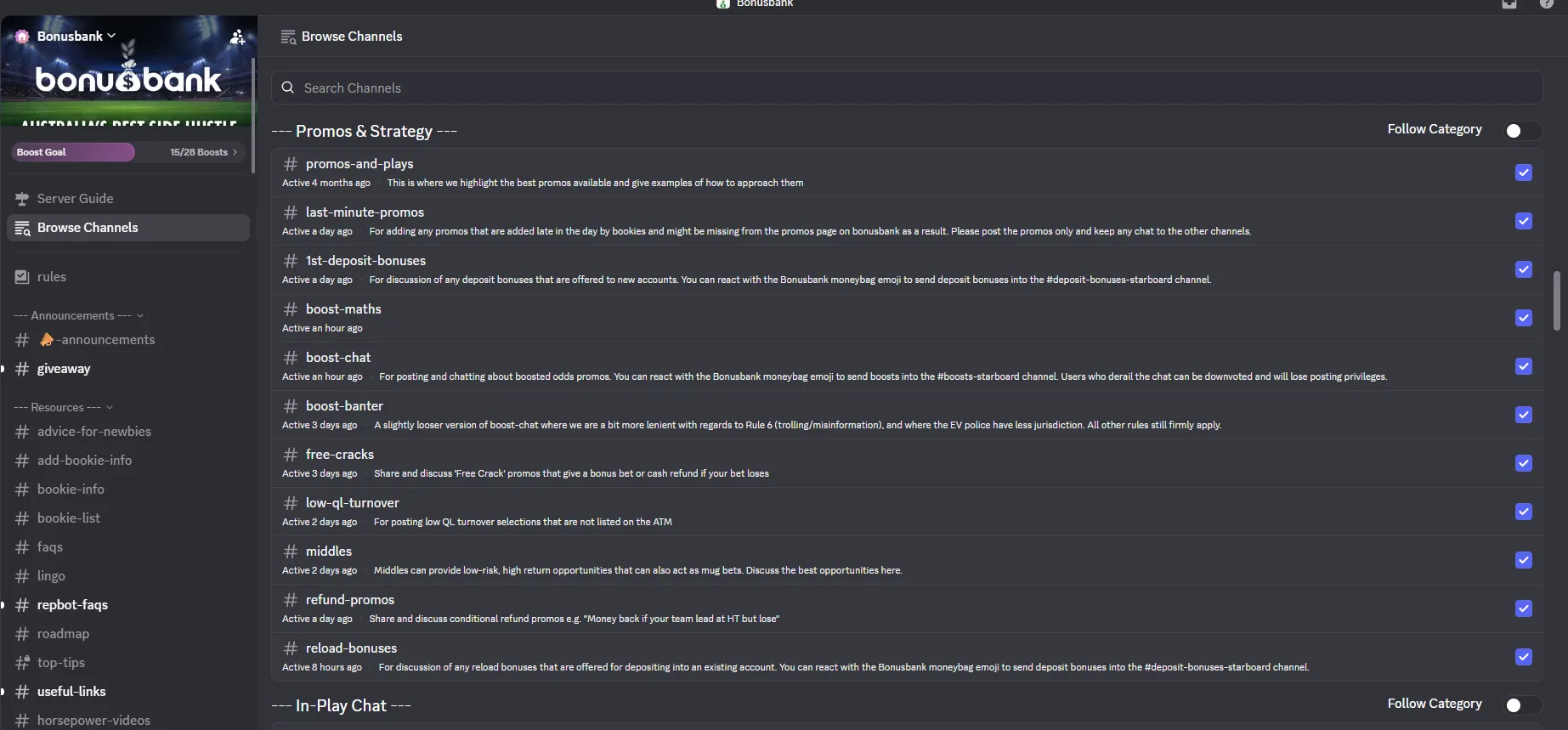This screenshot has height=730, width=1568.
Task: Click the Boost Goal progress bar
Action: coord(73,152)
